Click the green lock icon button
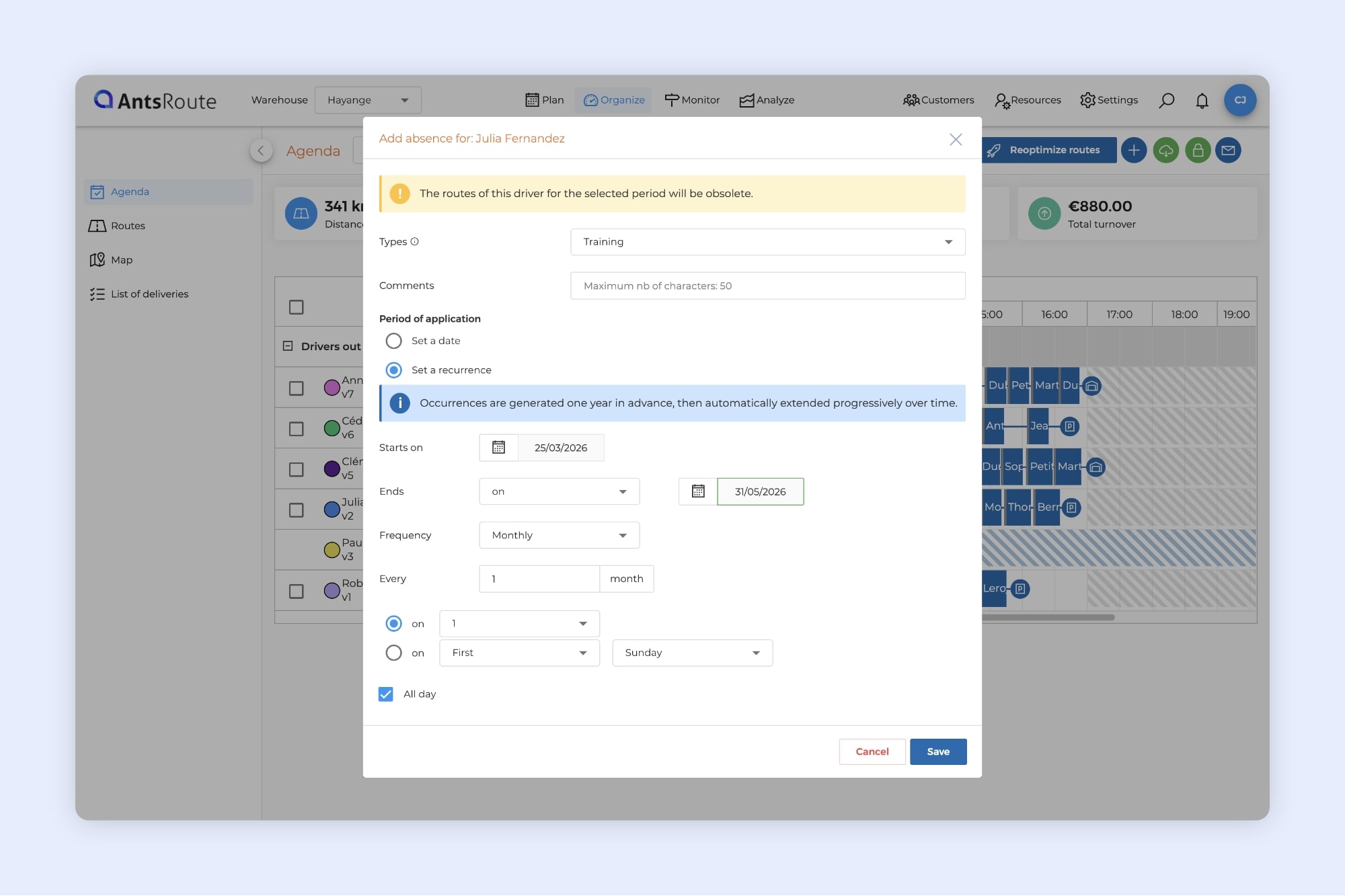The image size is (1345, 896). pyautogui.click(x=1198, y=151)
